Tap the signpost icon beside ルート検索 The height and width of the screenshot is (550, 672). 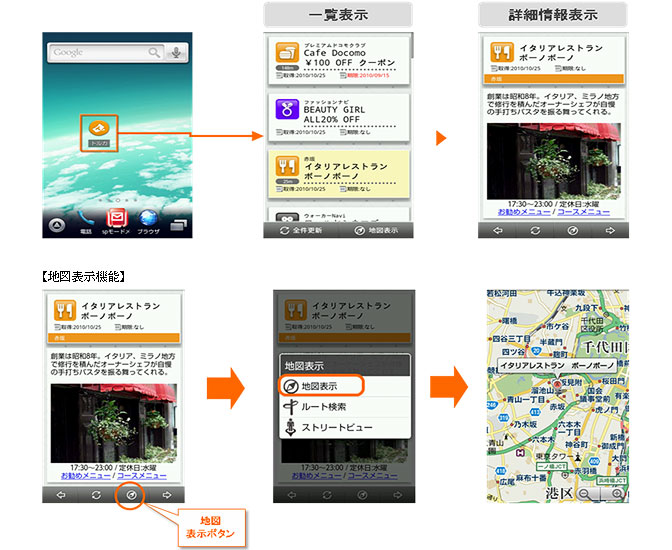pos(291,406)
